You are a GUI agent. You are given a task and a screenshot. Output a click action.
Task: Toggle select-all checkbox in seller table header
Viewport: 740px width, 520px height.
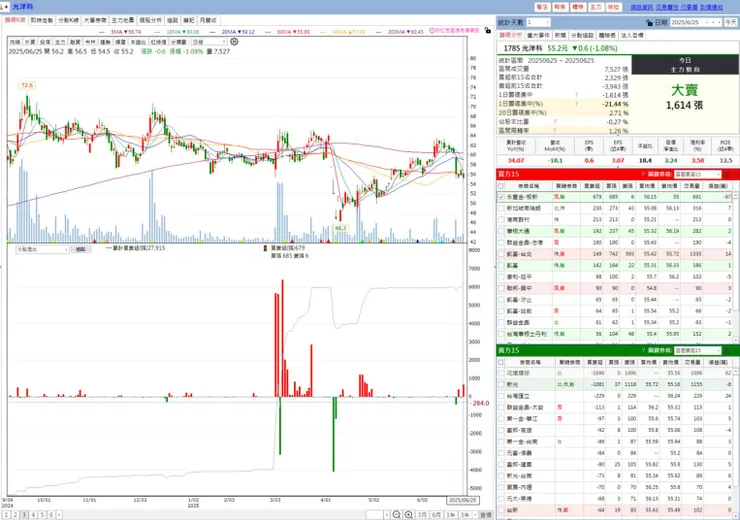(x=501, y=362)
